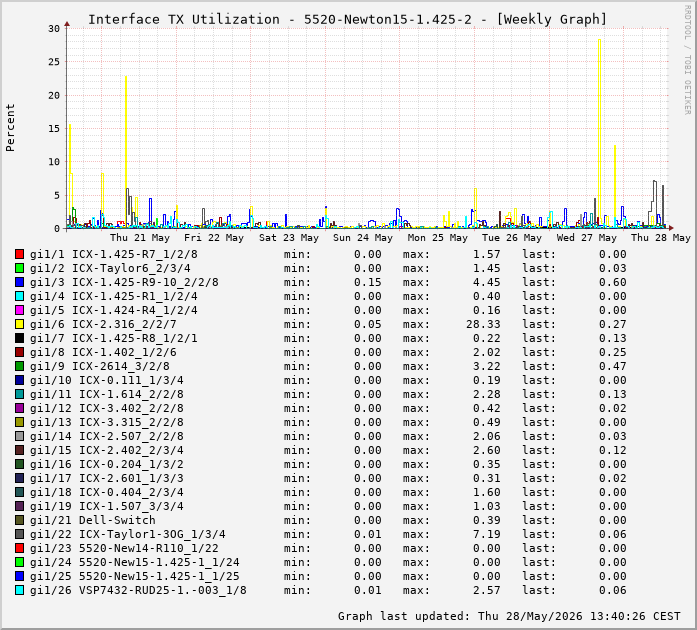
Task: Click max value 7.19 for gi1/22
Action: [x=487, y=534]
